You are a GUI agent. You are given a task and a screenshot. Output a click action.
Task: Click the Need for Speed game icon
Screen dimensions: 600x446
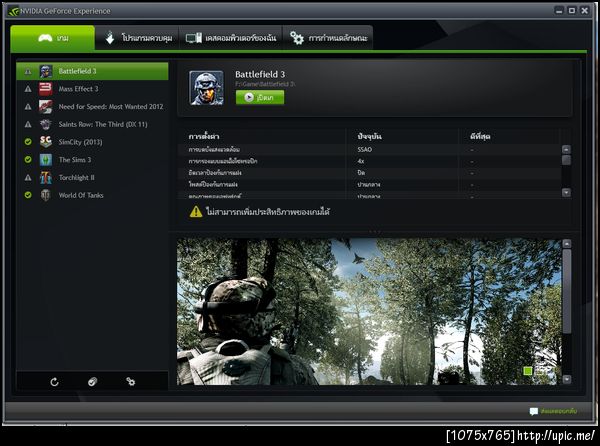click(46, 107)
